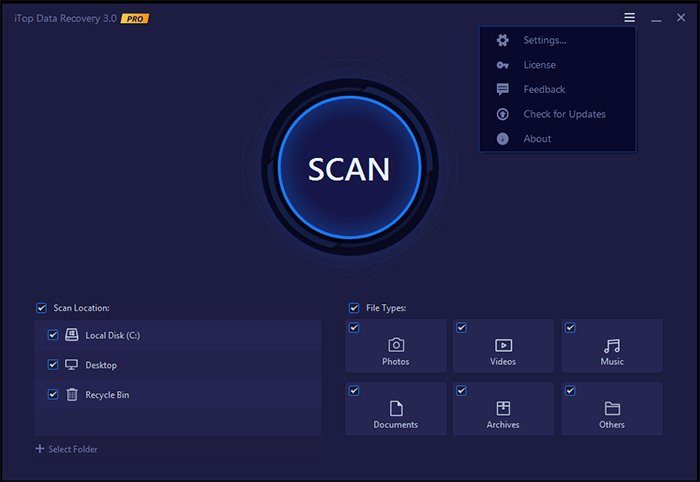The height and width of the screenshot is (482, 700).
Task: Click the Documents file icon
Action: (396, 408)
